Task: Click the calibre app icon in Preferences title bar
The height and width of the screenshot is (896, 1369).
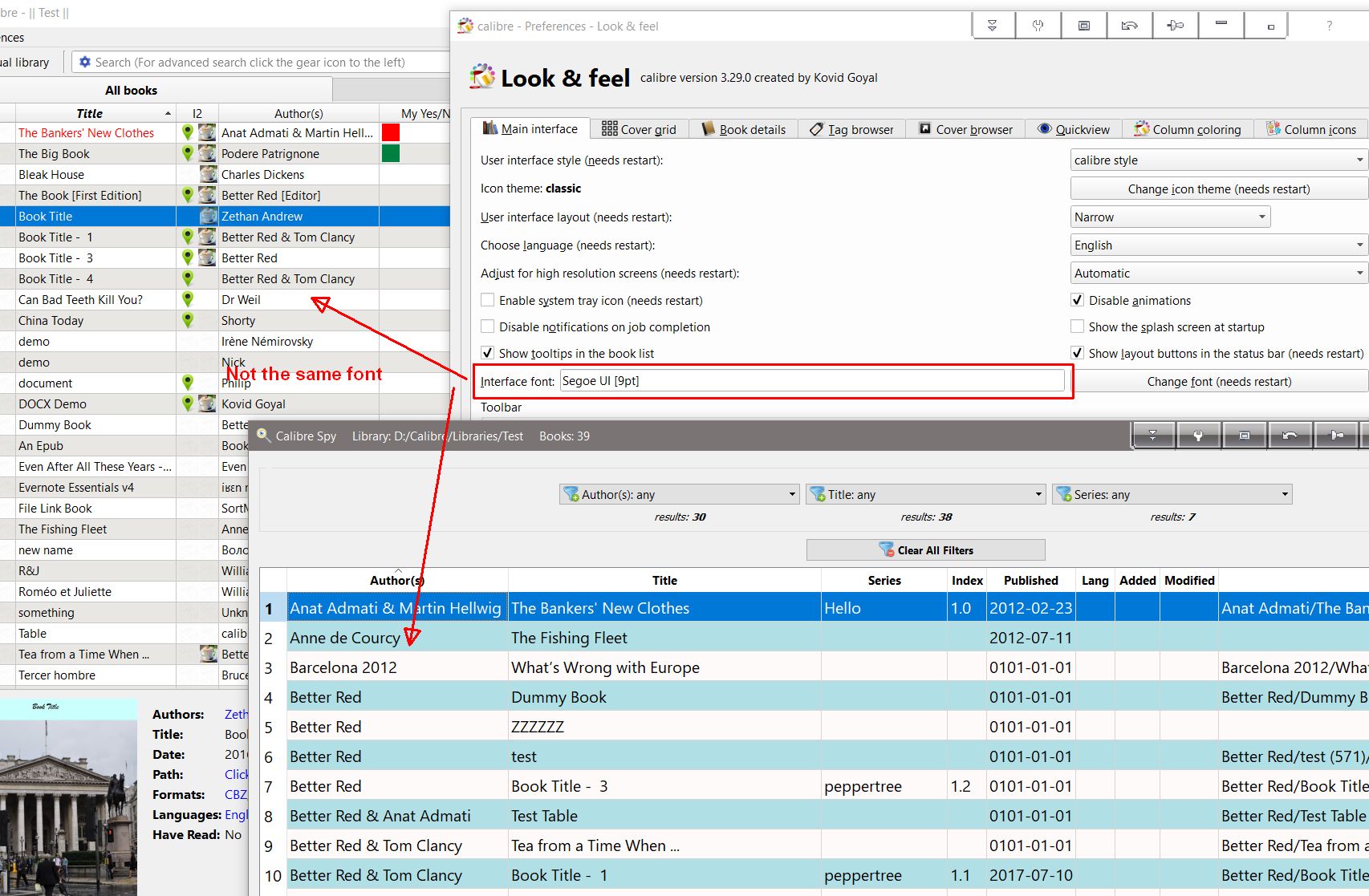Action: tap(465, 26)
